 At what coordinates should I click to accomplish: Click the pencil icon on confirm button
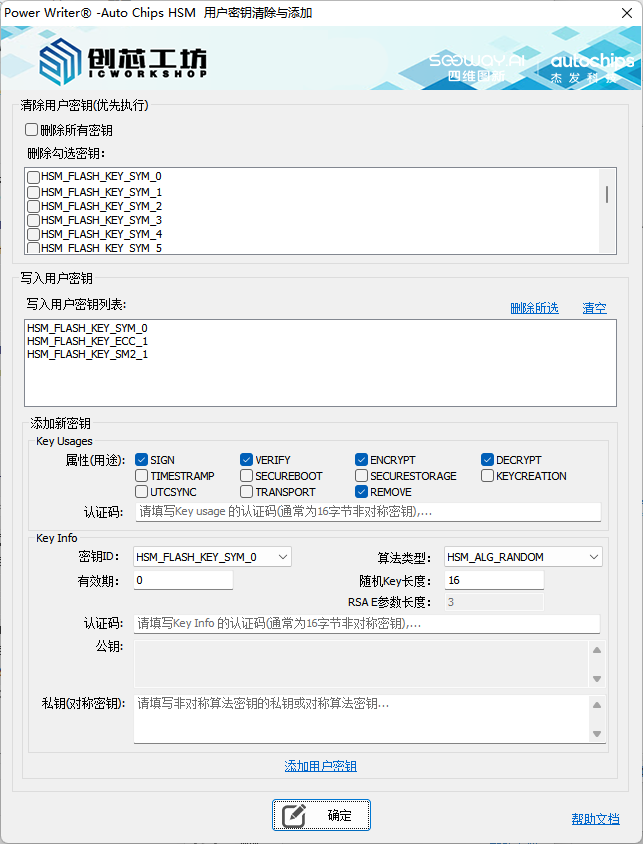coord(294,815)
